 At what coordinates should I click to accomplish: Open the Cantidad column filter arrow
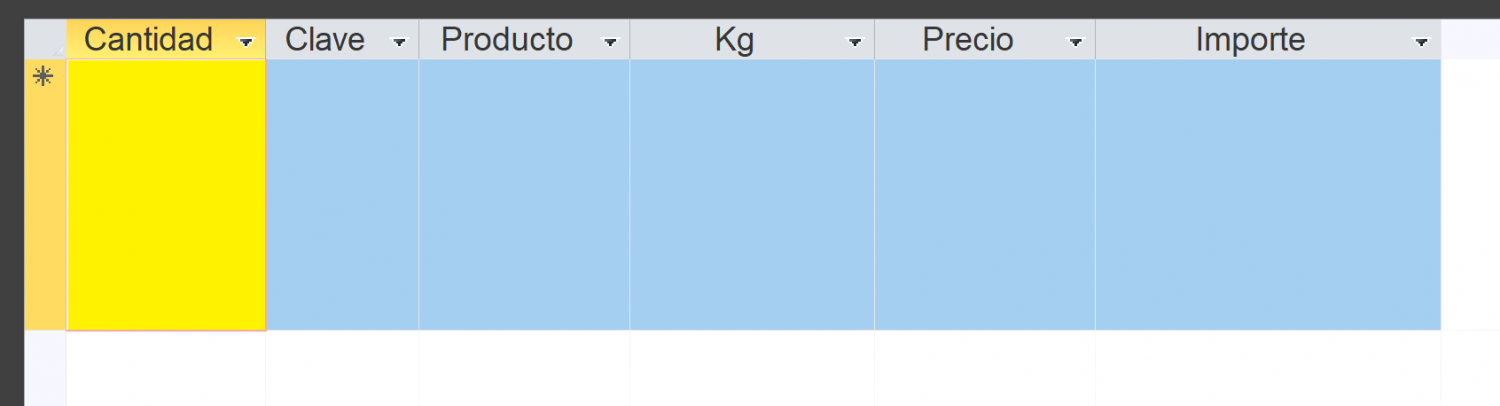pyautogui.click(x=245, y=42)
